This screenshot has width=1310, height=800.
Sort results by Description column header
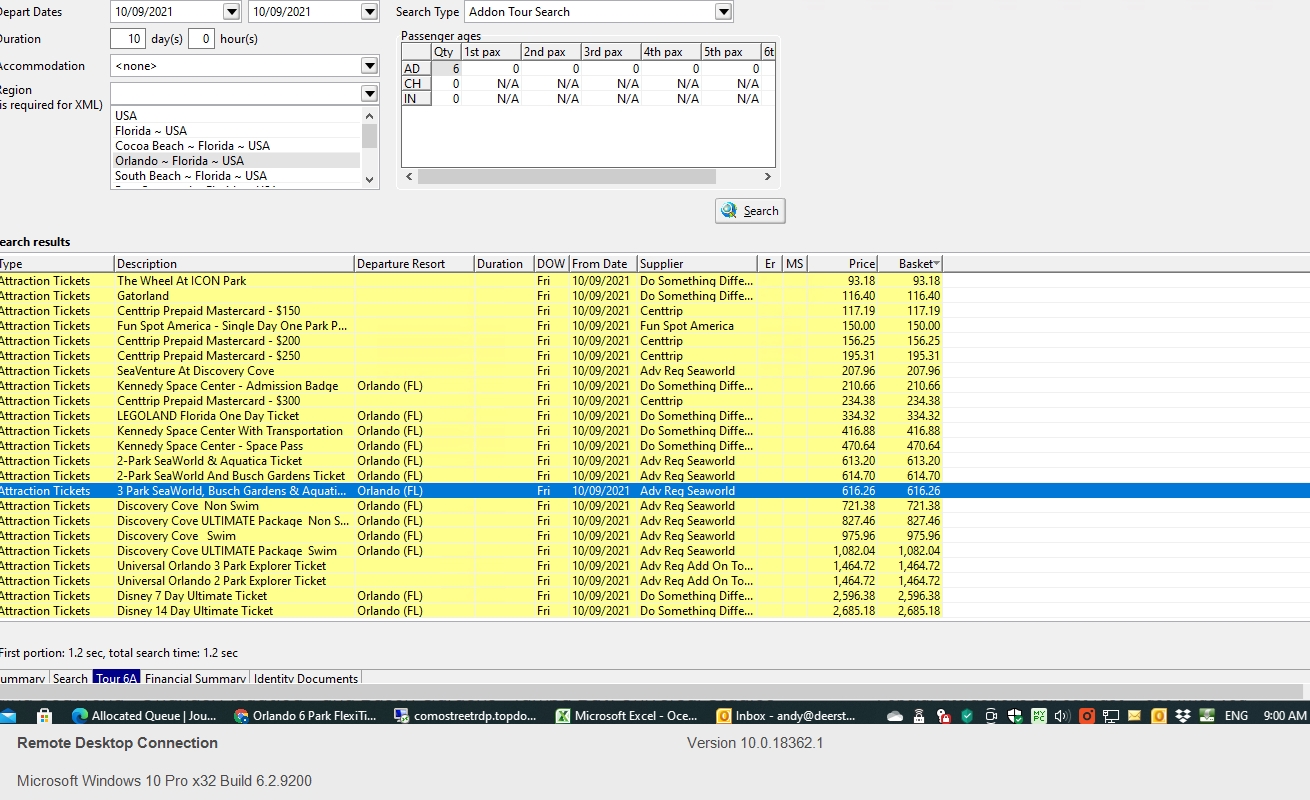[234, 264]
